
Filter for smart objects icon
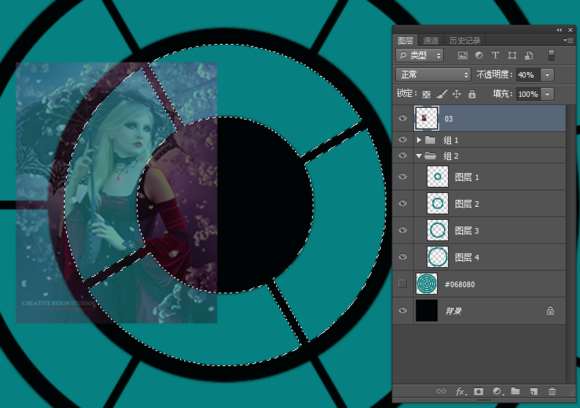[x=529, y=55]
